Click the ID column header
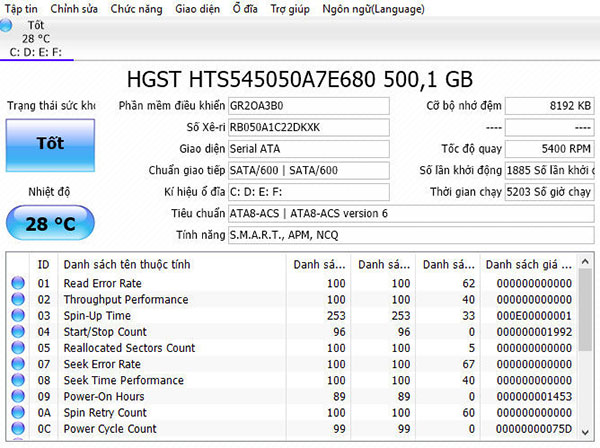 click(x=43, y=264)
